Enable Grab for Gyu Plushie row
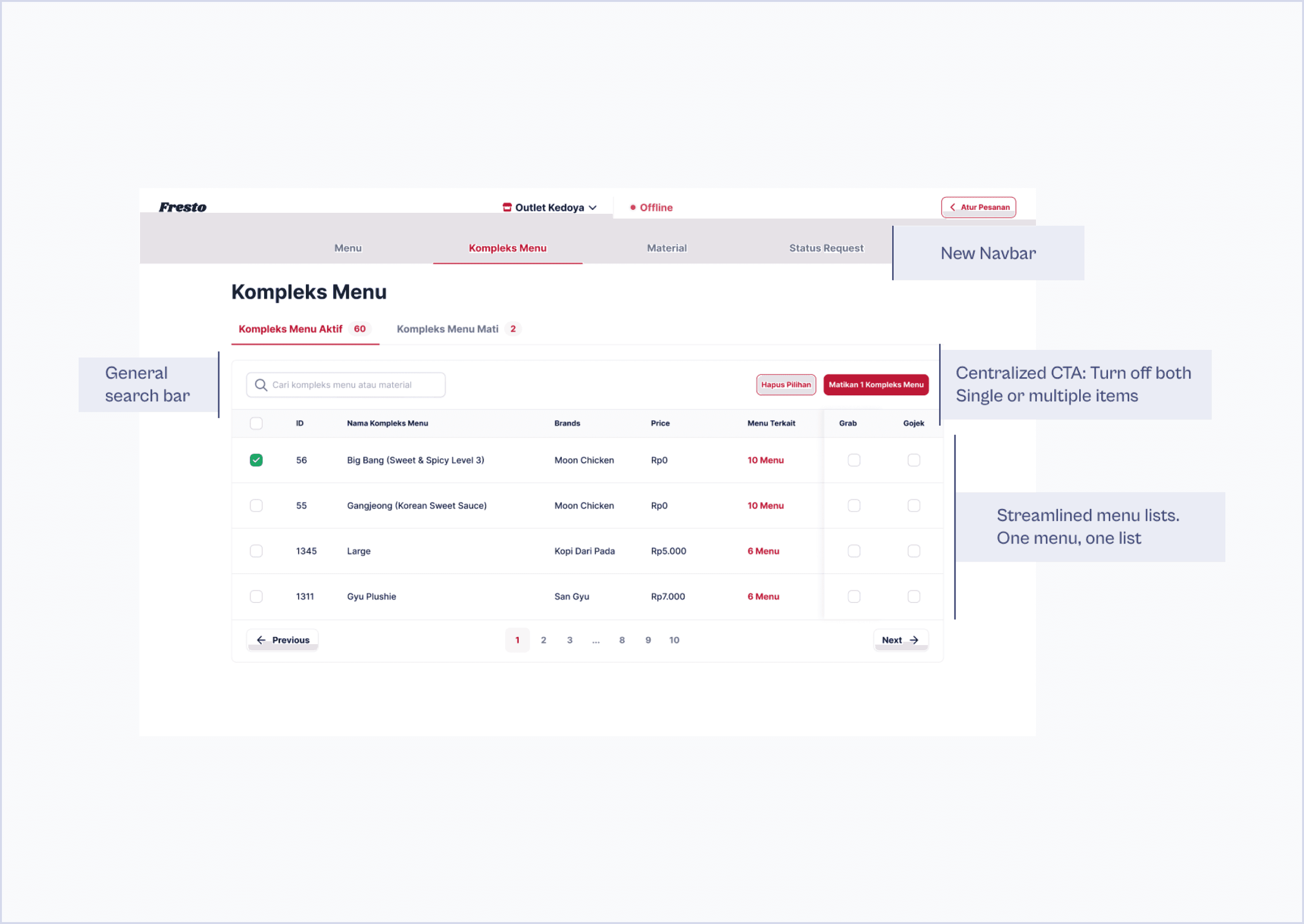 pos(854,596)
